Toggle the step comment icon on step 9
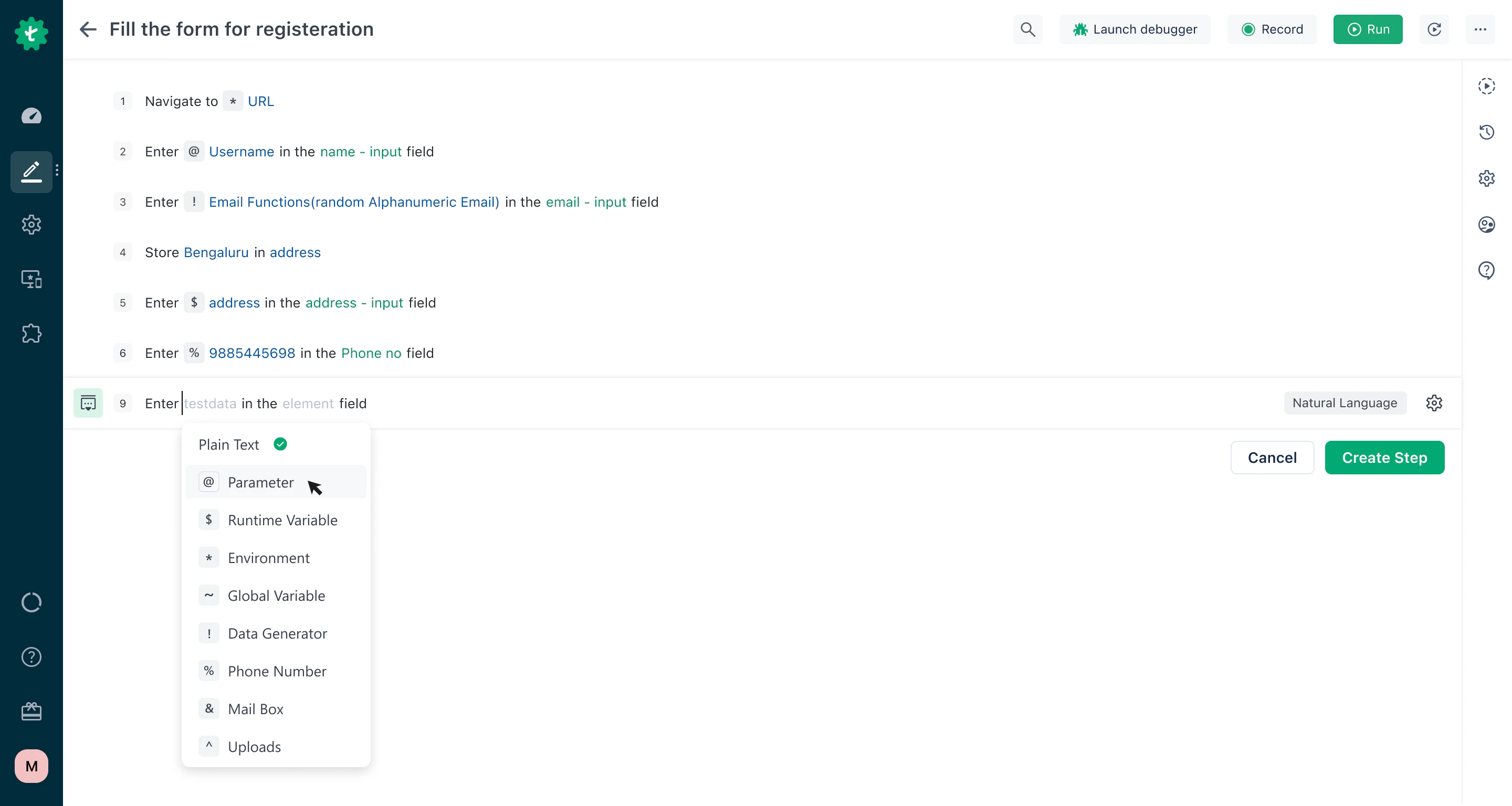This screenshot has width=1512, height=806. (x=88, y=403)
